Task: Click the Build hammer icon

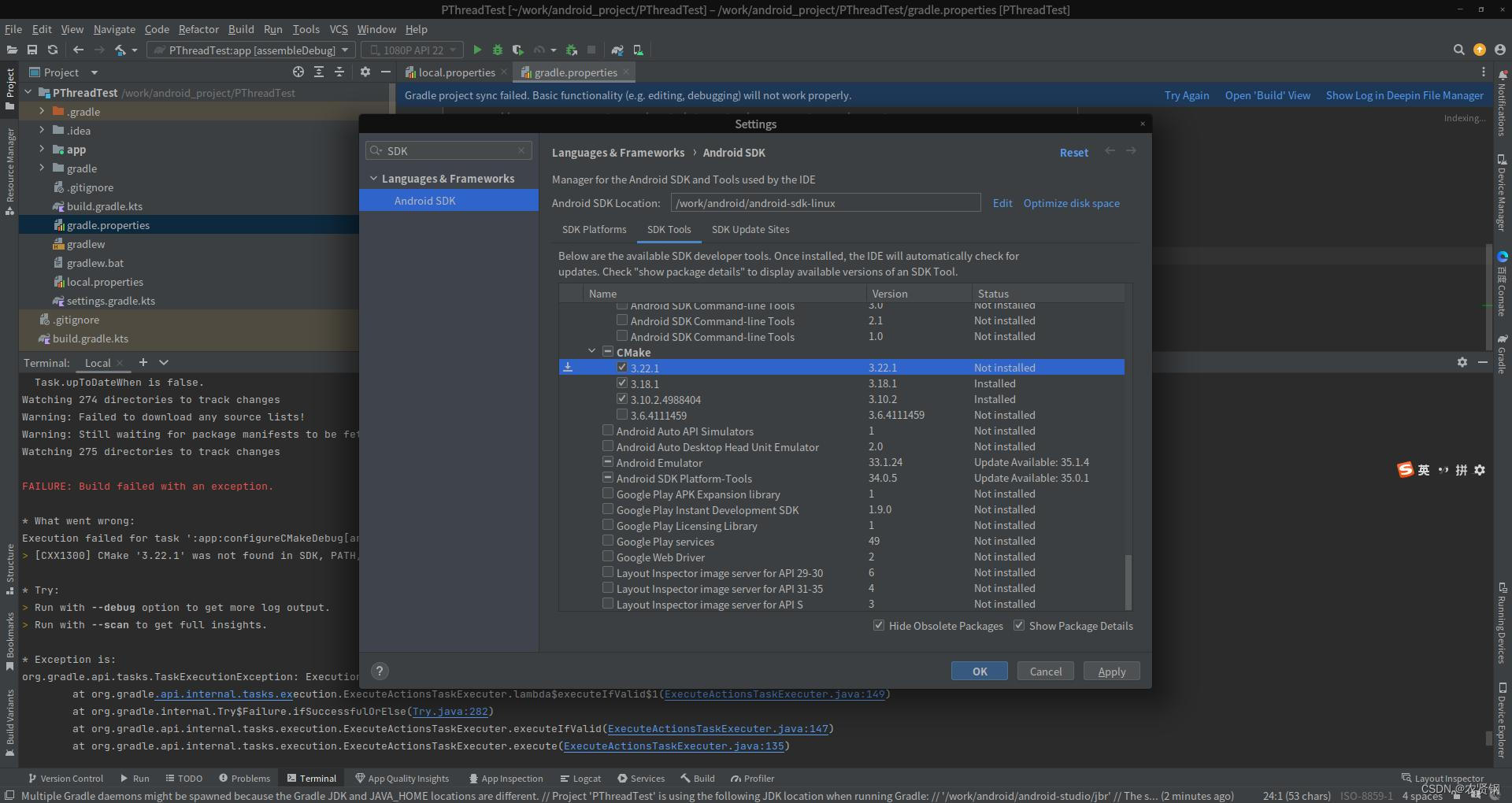Action: [120, 50]
